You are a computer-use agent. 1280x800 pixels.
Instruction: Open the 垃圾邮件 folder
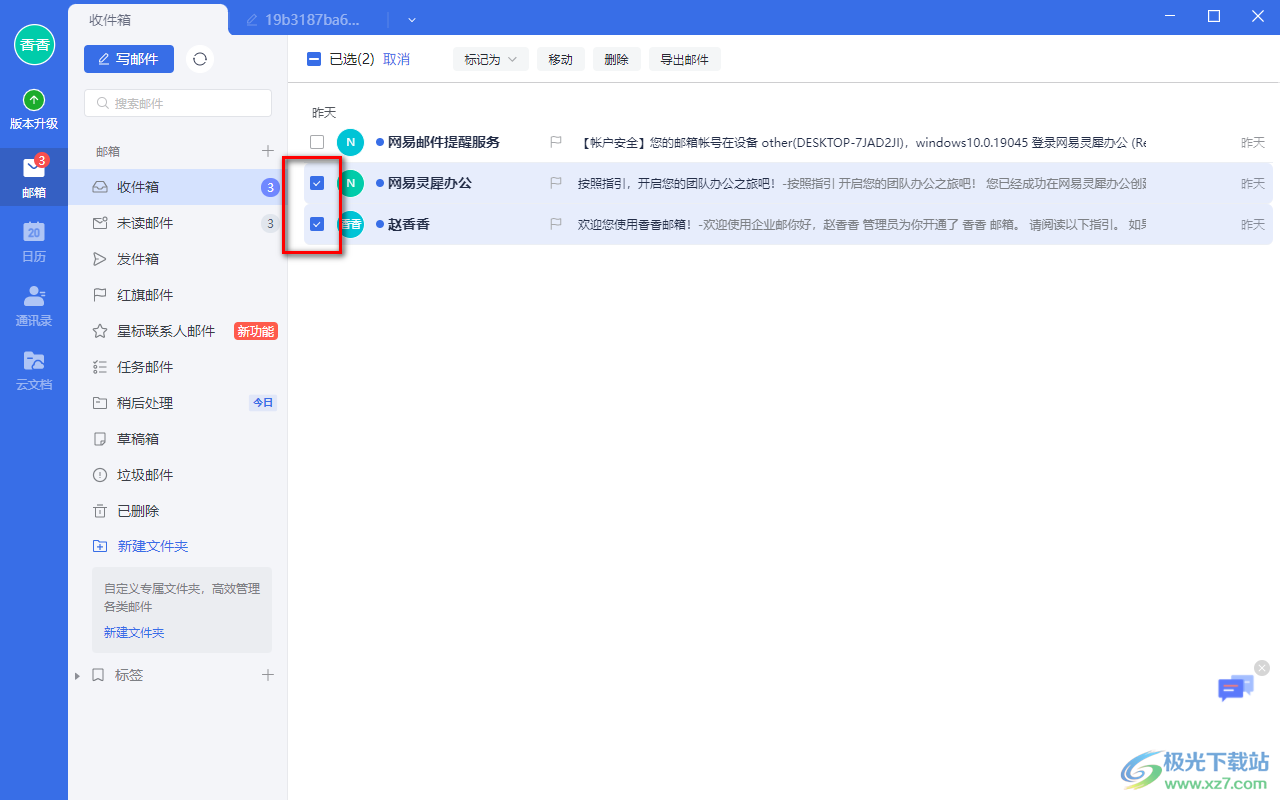pos(178,475)
